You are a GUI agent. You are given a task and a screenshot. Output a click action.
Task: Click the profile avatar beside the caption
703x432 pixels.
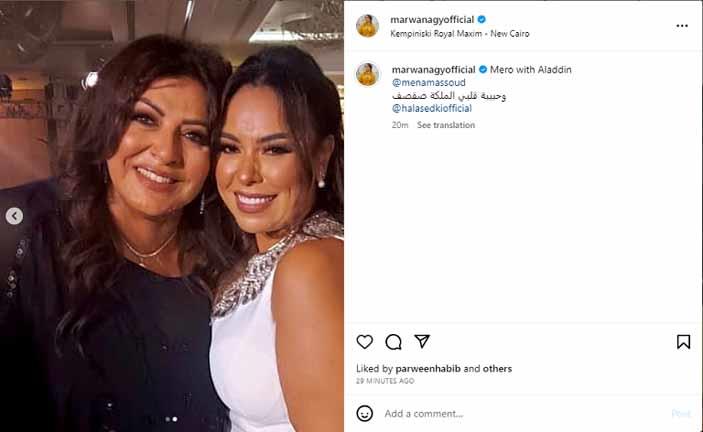click(368, 73)
